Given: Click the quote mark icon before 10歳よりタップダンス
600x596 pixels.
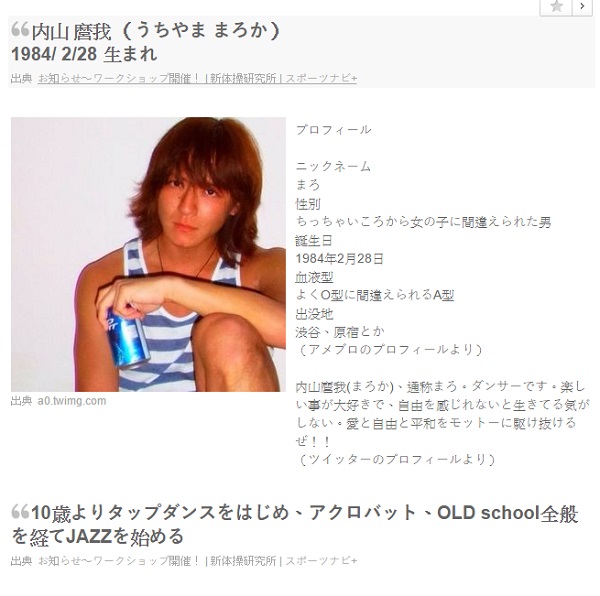Looking at the screenshot, I should click(x=20, y=511).
